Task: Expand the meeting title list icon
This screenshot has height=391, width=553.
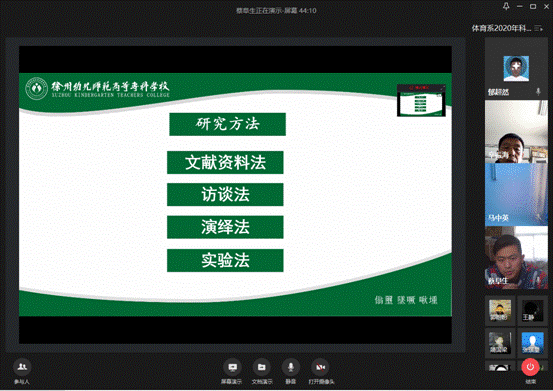Action: click(x=539, y=28)
